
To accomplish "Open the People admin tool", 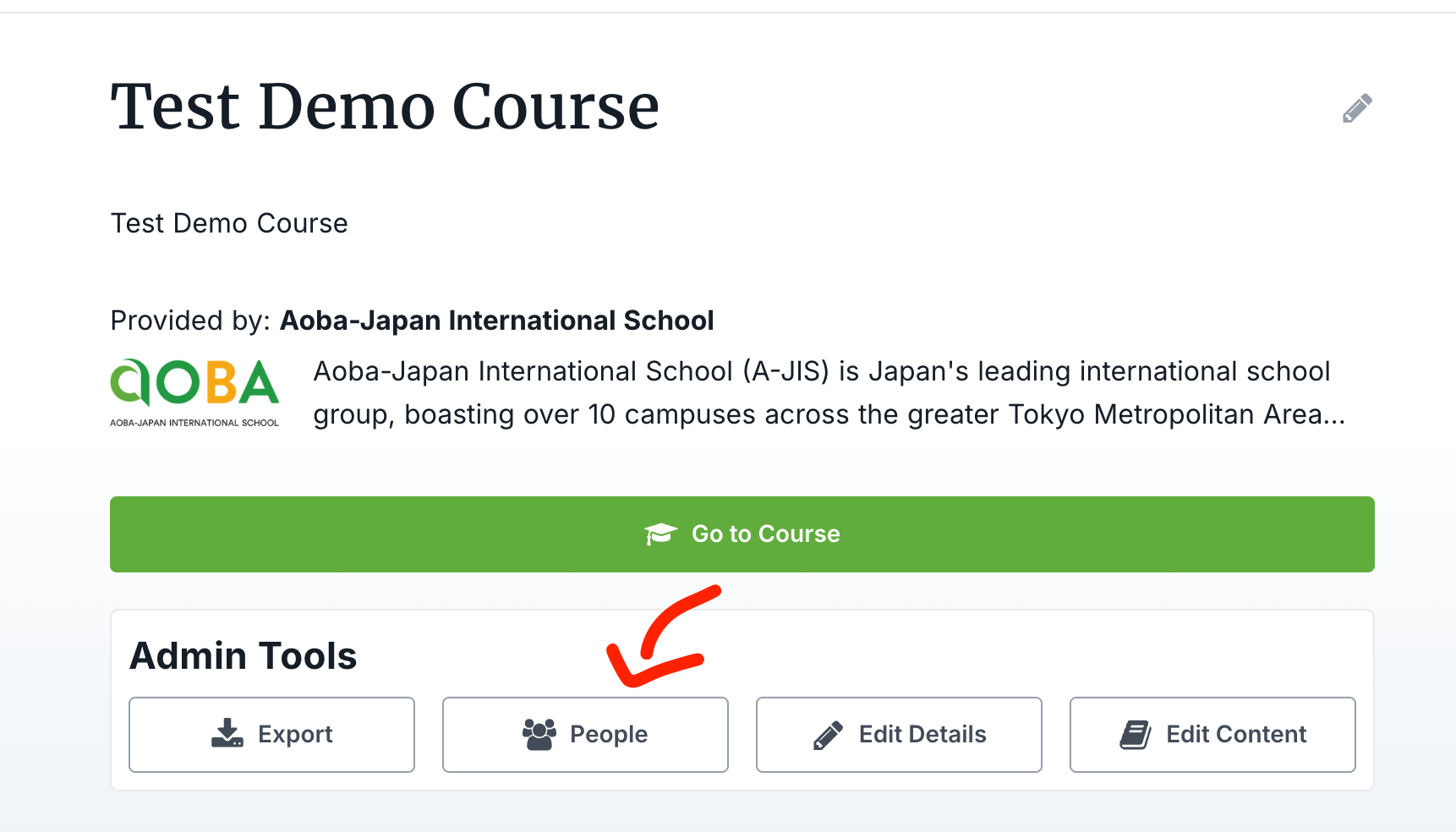I will (x=585, y=734).
